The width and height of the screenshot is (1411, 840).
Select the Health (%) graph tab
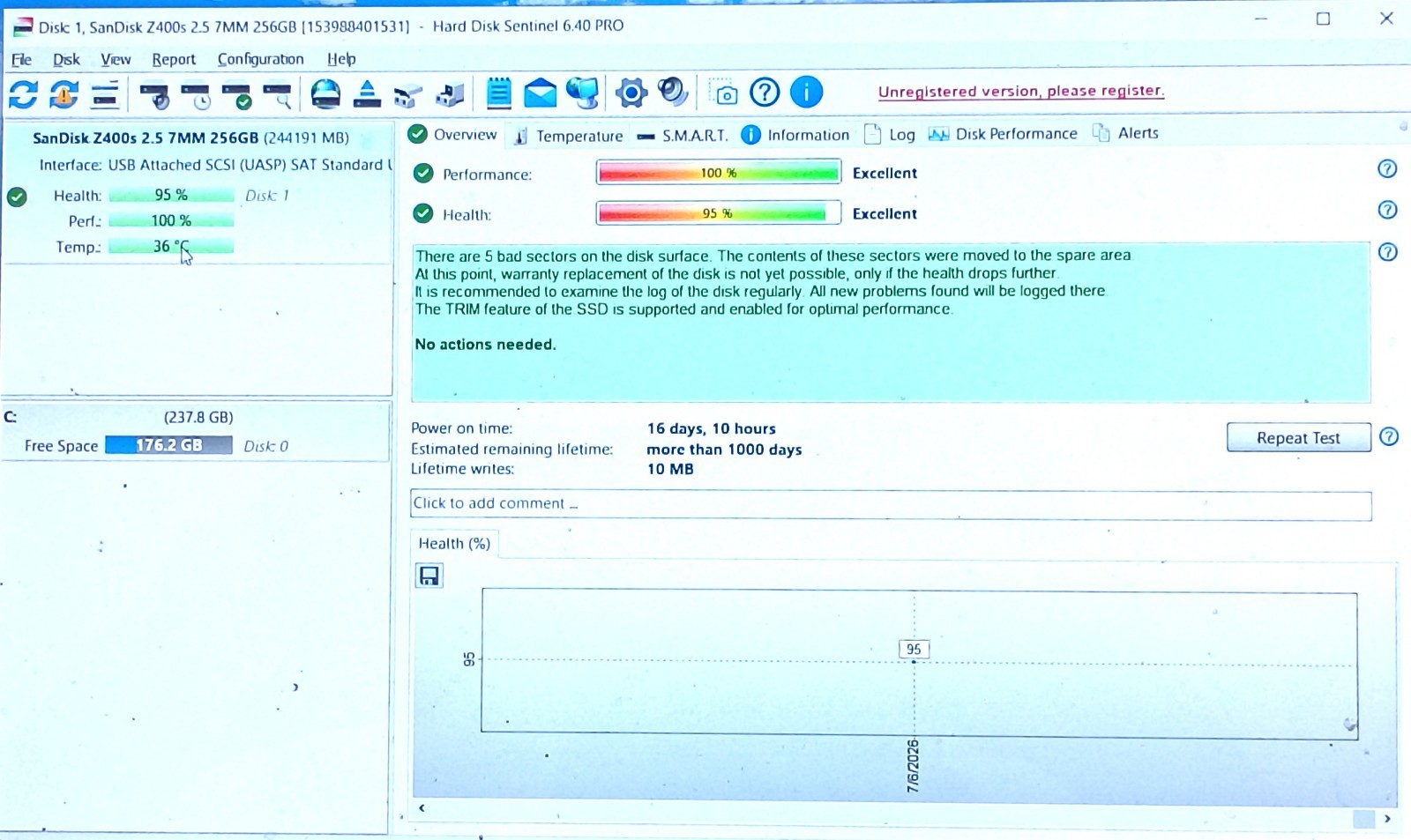pos(454,544)
